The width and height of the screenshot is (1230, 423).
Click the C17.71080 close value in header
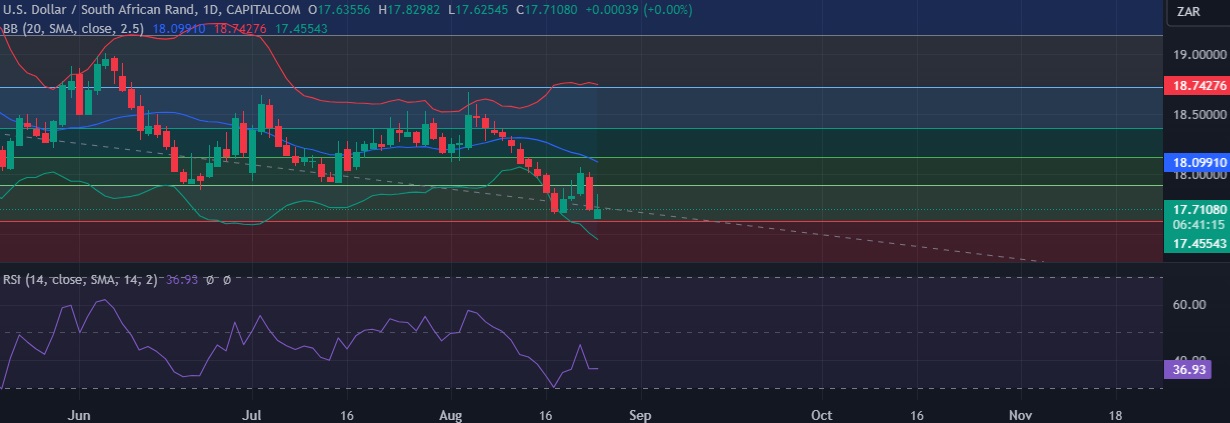coord(545,9)
